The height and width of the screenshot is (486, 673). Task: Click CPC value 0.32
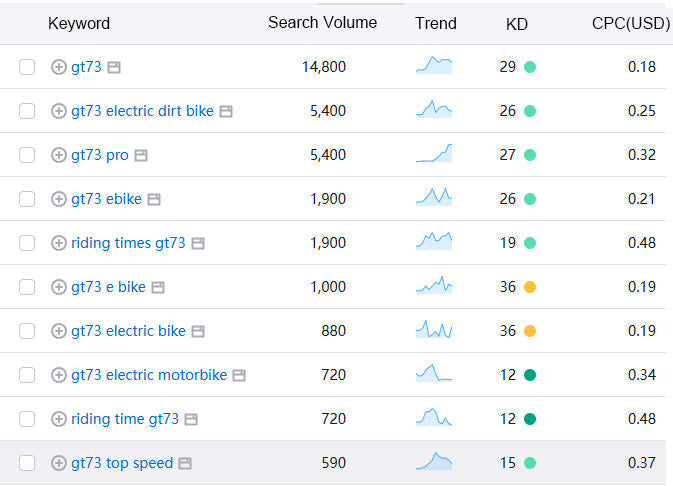click(642, 155)
